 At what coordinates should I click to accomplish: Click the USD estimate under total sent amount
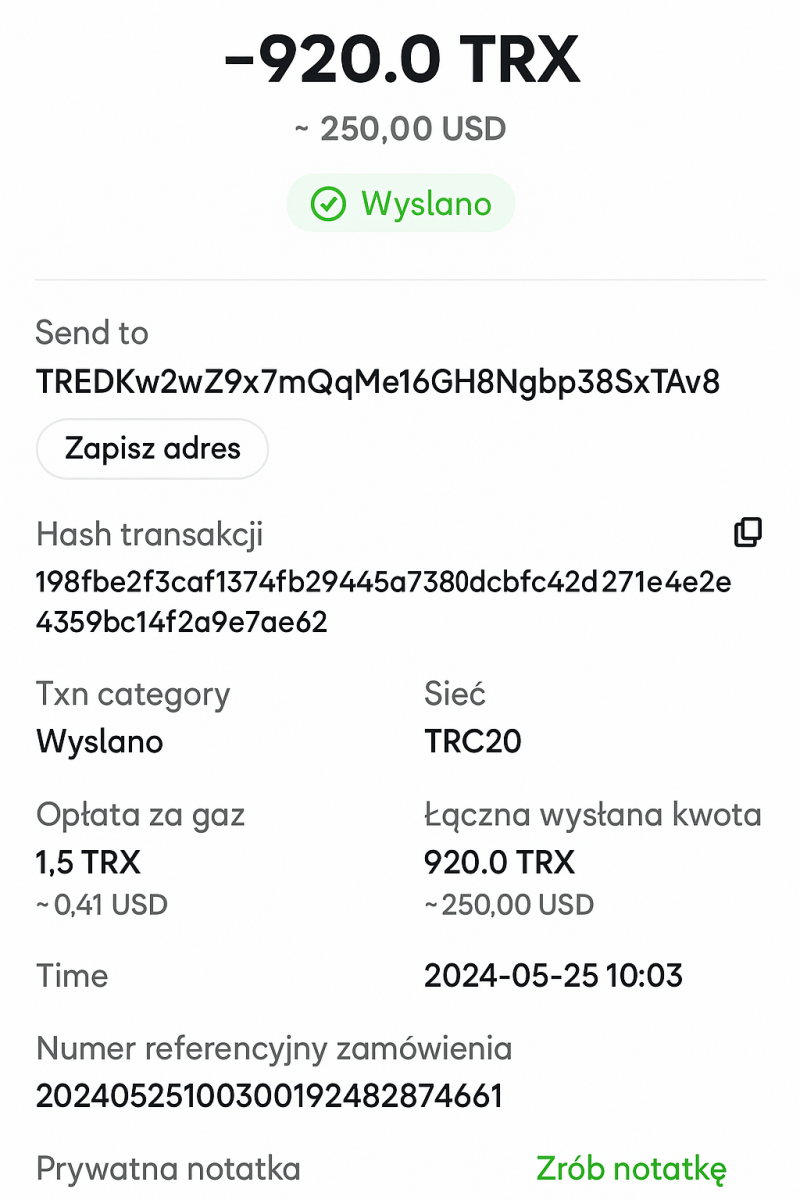[x=510, y=905]
